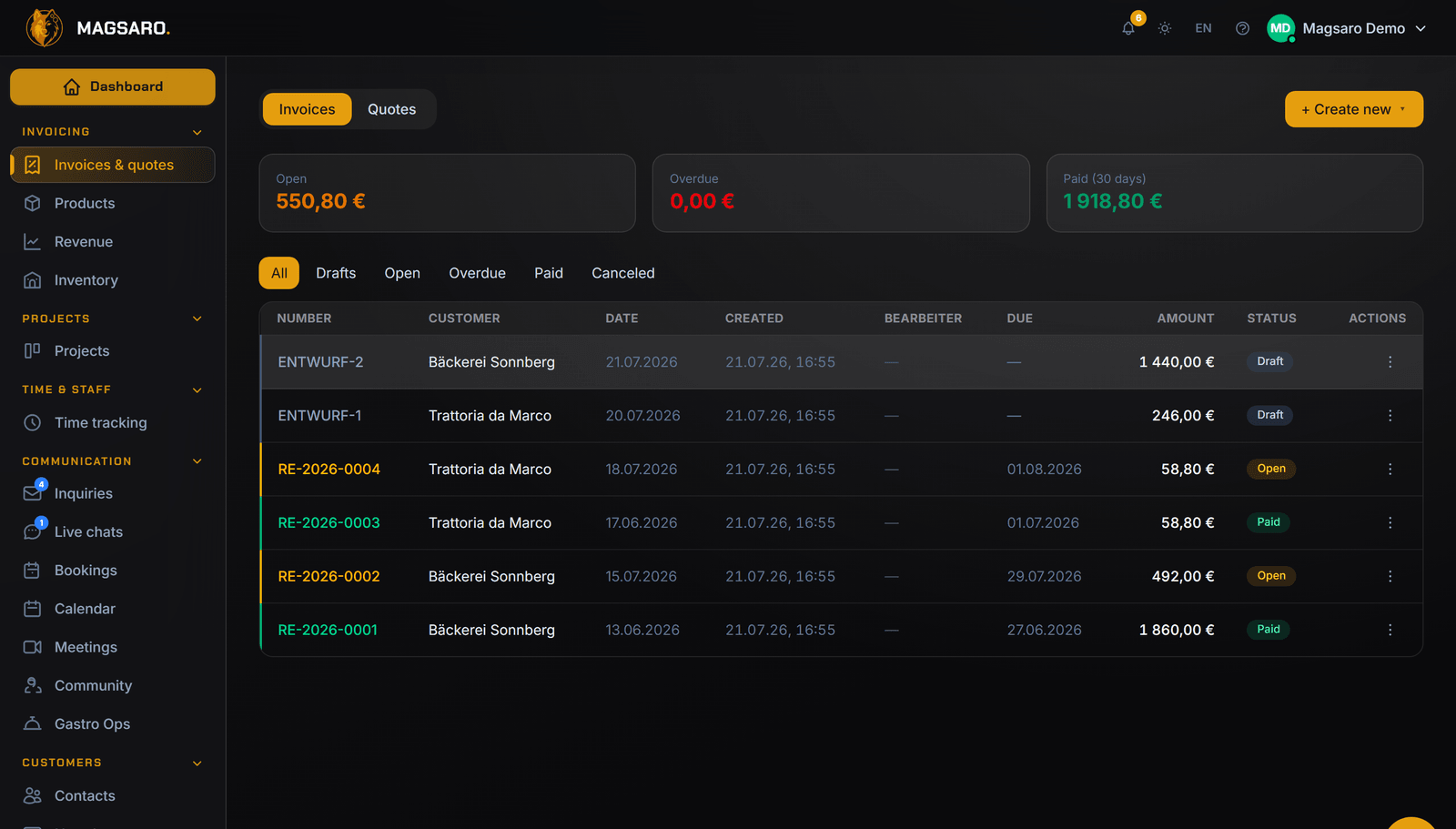The width and height of the screenshot is (1456, 829).
Task: Open the Create new dropdown button
Action: coord(1354,109)
